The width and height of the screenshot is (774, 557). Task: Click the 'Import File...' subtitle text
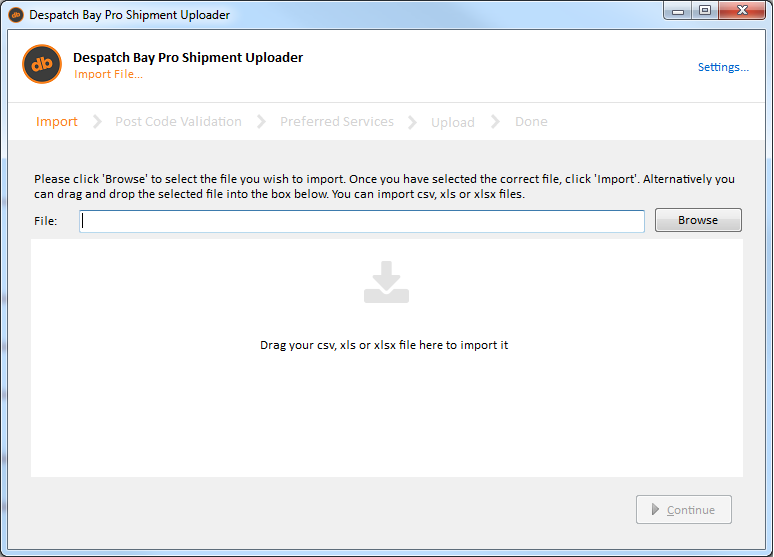pos(108,74)
